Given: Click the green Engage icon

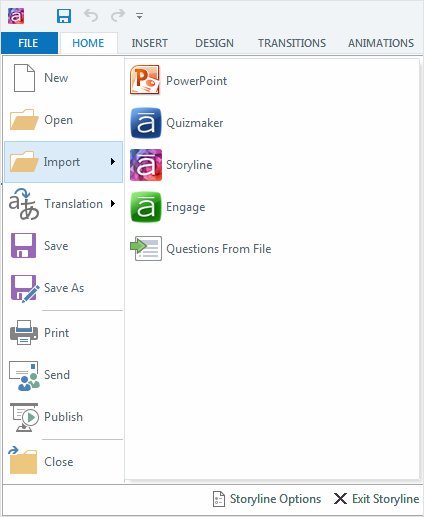Looking at the screenshot, I should 145,207.
